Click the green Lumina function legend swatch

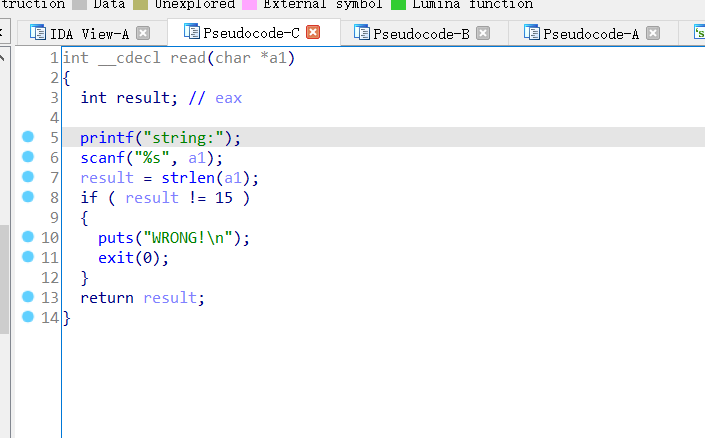click(398, 5)
